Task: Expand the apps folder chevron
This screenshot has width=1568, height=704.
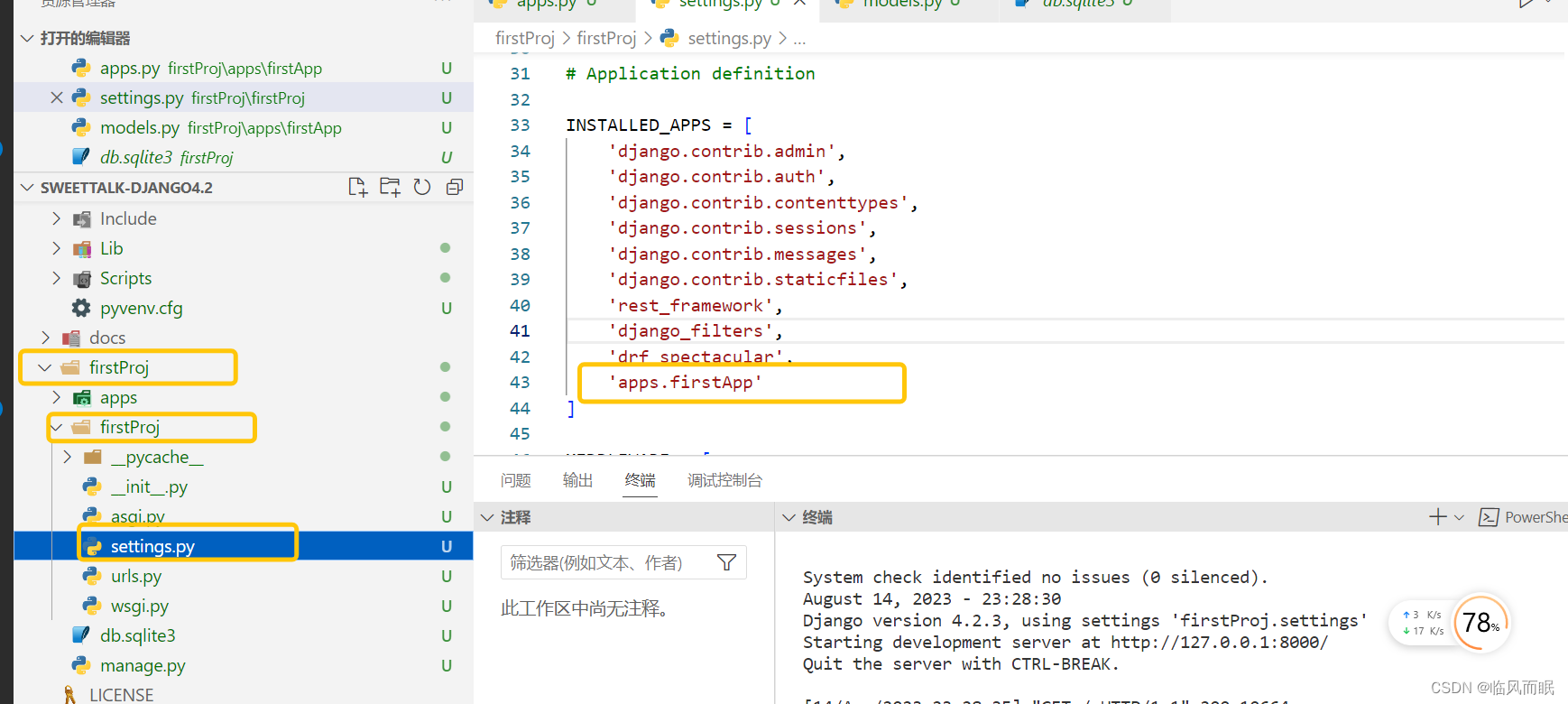Action: coord(57,397)
